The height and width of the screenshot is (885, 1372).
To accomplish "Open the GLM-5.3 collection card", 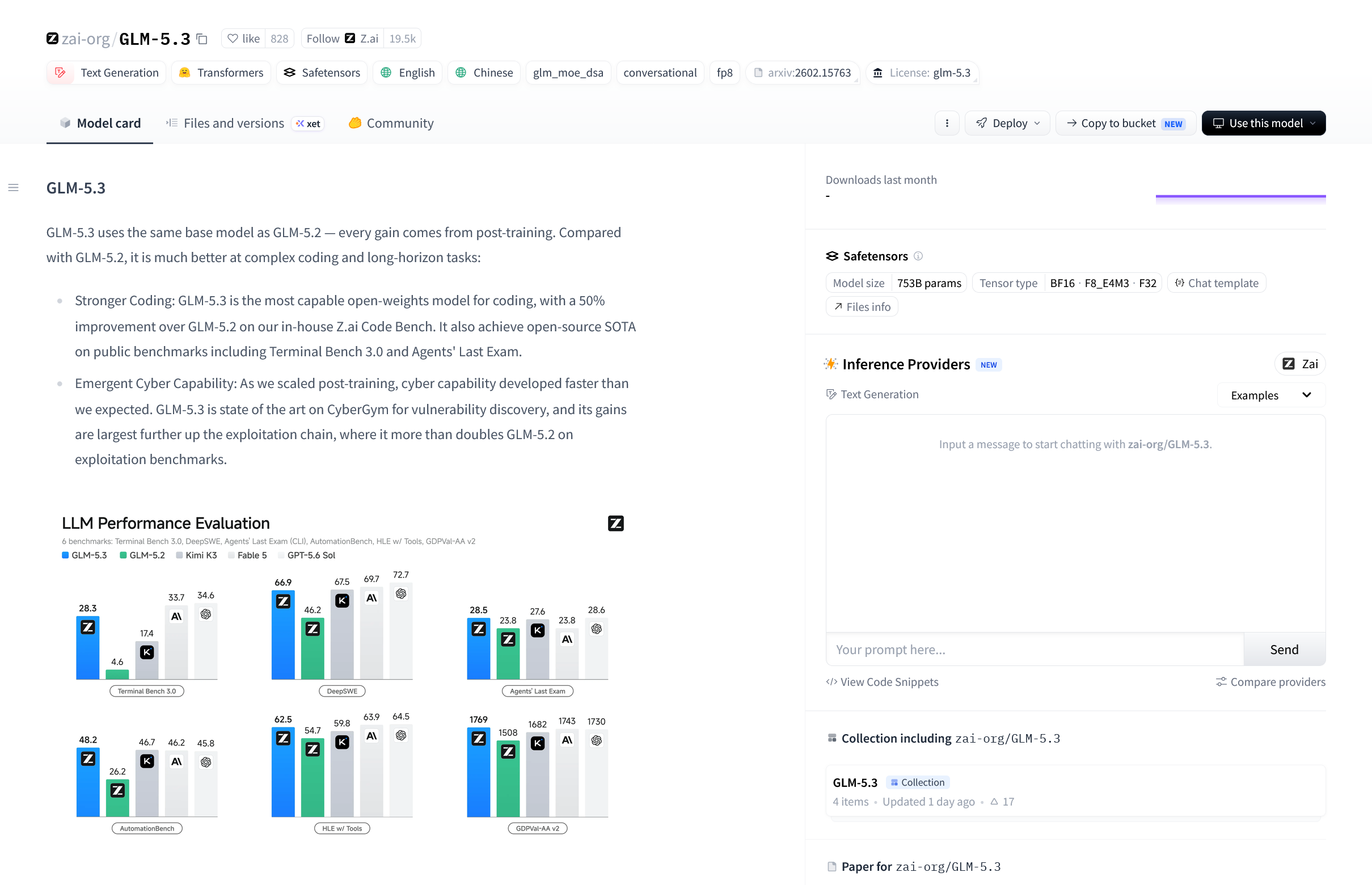I will tap(1075, 791).
